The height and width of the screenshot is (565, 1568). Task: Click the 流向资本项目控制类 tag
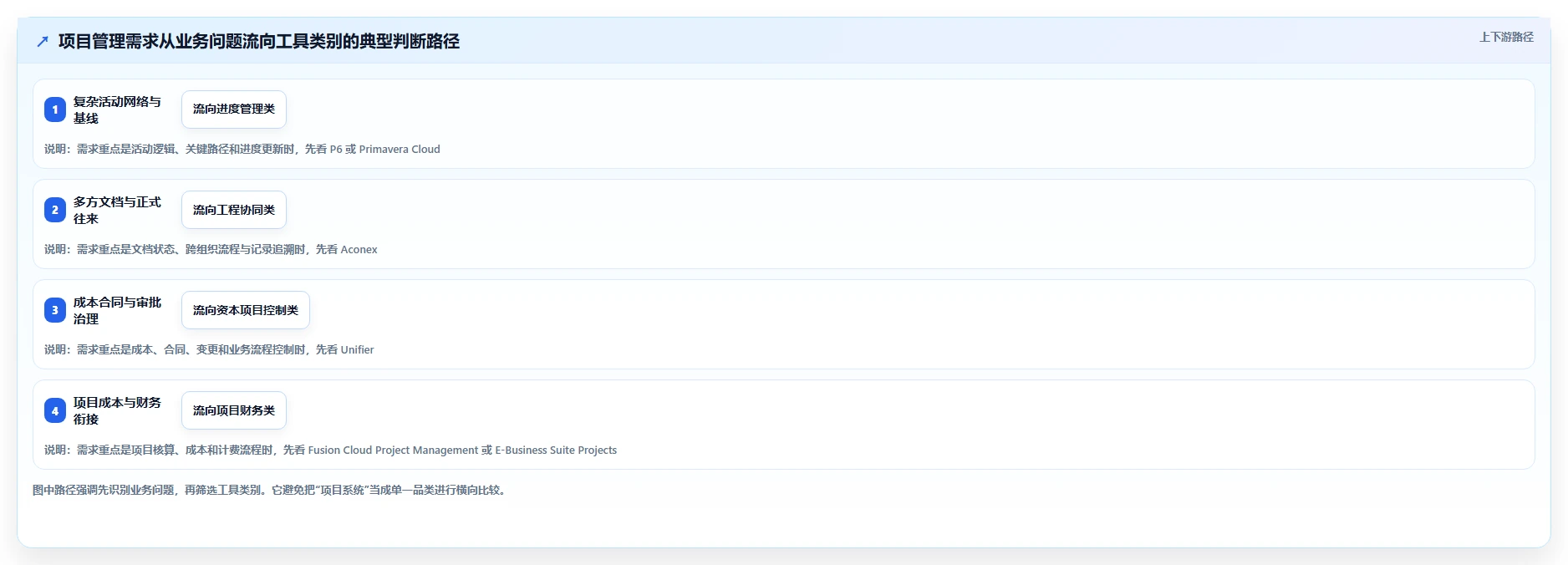coord(246,310)
